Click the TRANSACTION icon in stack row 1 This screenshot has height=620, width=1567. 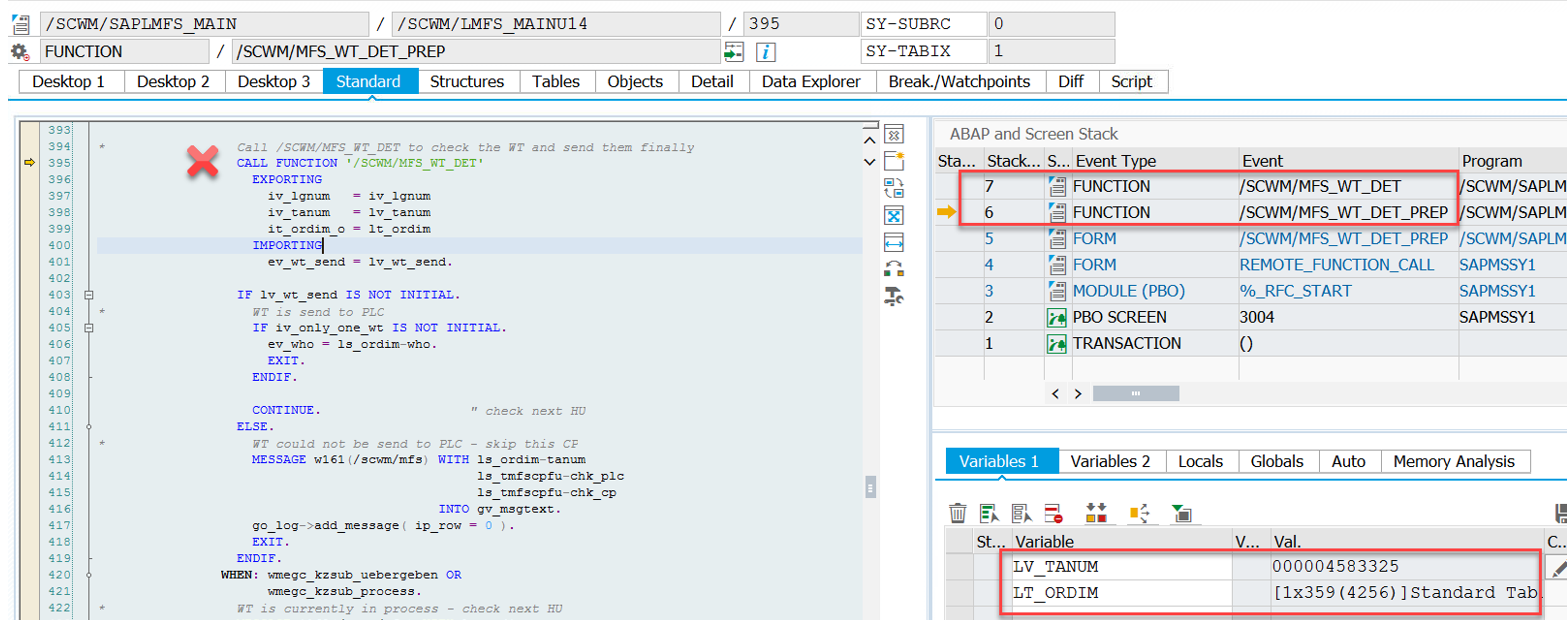[1057, 343]
